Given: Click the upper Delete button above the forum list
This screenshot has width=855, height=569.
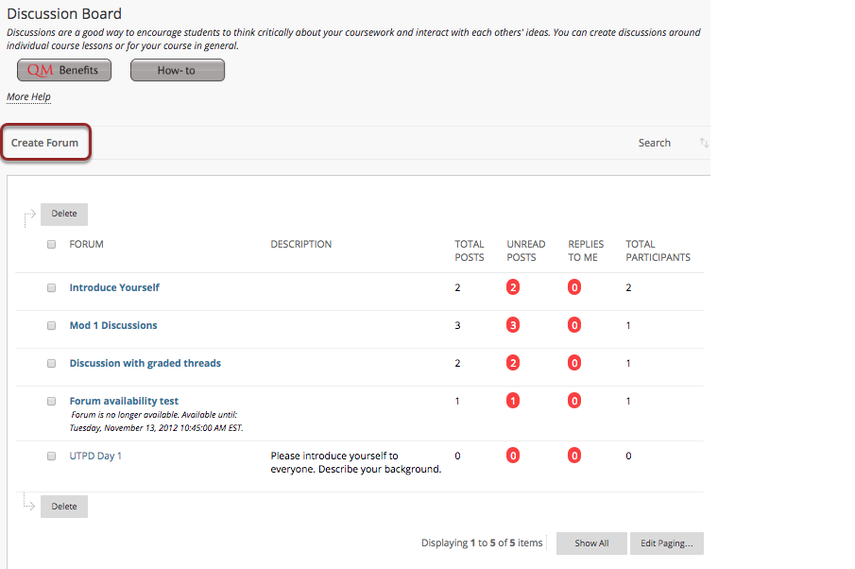Looking at the screenshot, I should tap(64, 214).
